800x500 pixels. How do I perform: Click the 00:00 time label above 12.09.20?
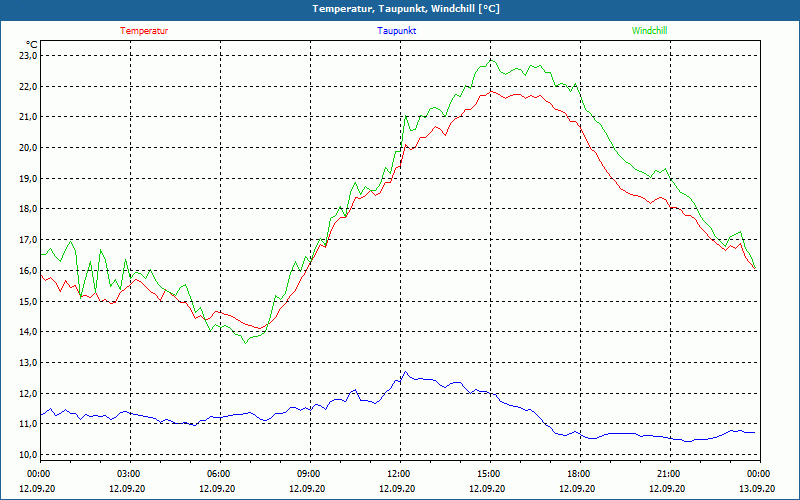(38, 473)
